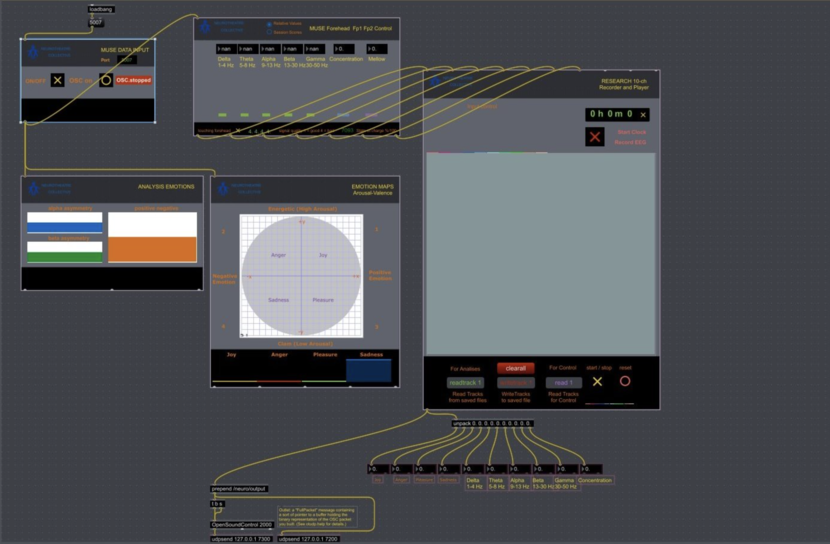The width and height of the screenshot is (830, 544).
Task: Click the udpsend 127.0.0.1 7200 object
Action: 308,539
